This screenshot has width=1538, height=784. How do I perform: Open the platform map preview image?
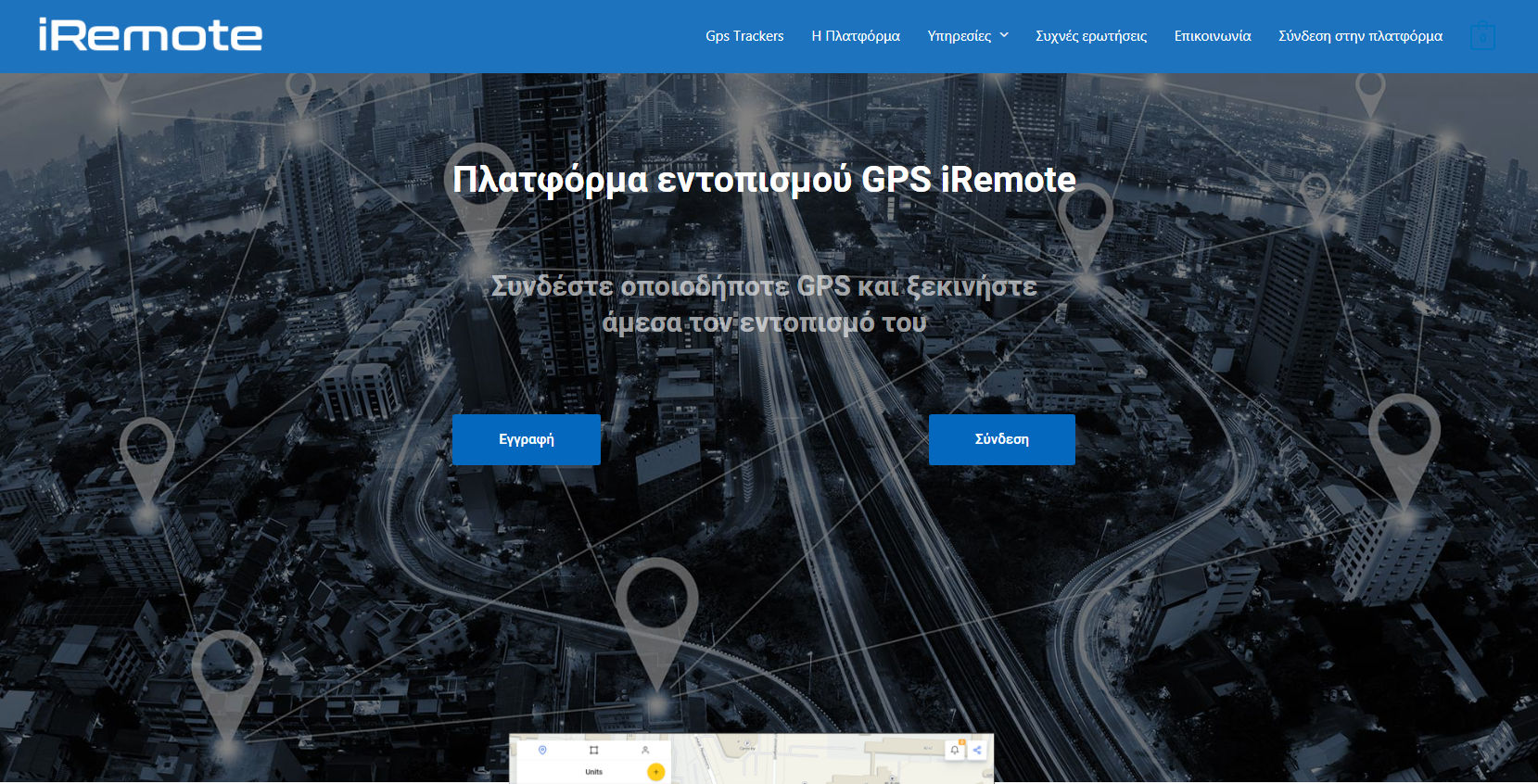752,759
